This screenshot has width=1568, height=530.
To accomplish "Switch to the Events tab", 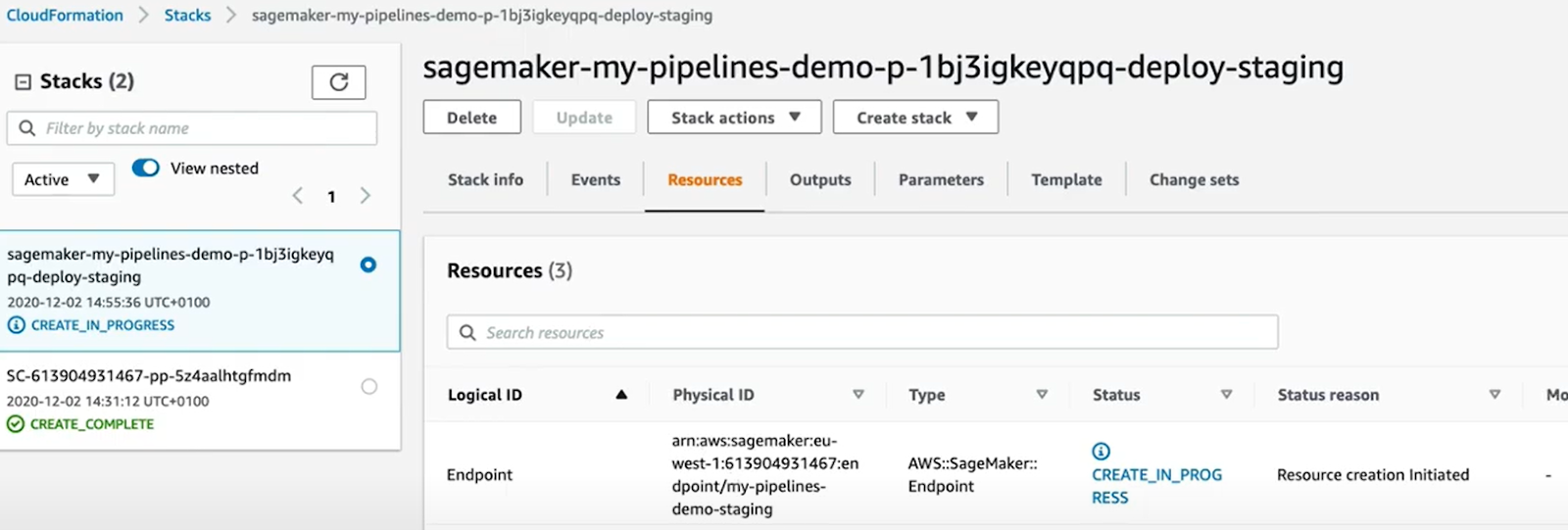I will coord(595,180).
